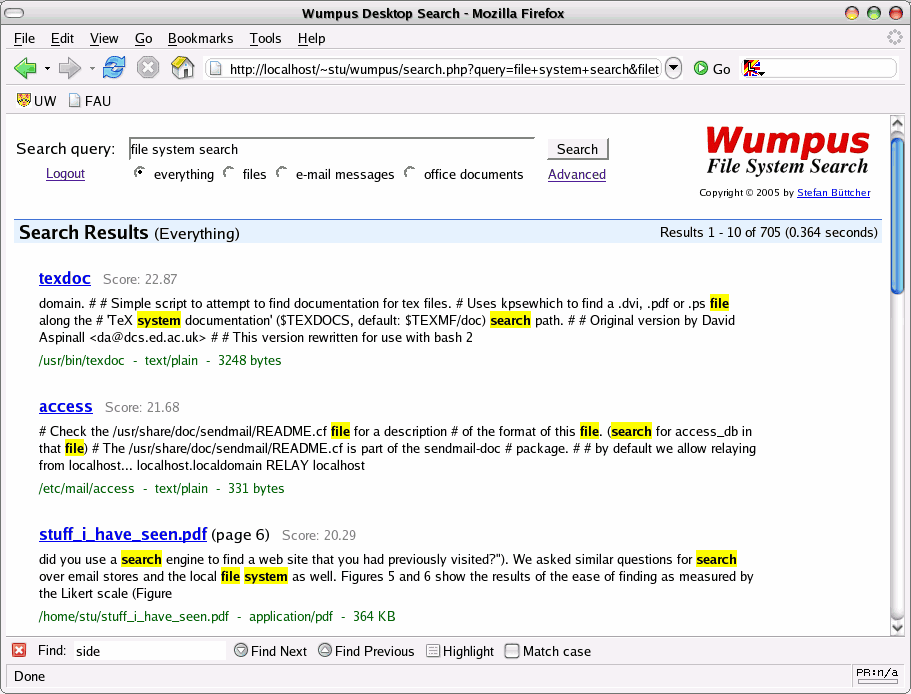Go to the Home page icon

(x=182, y=68)
